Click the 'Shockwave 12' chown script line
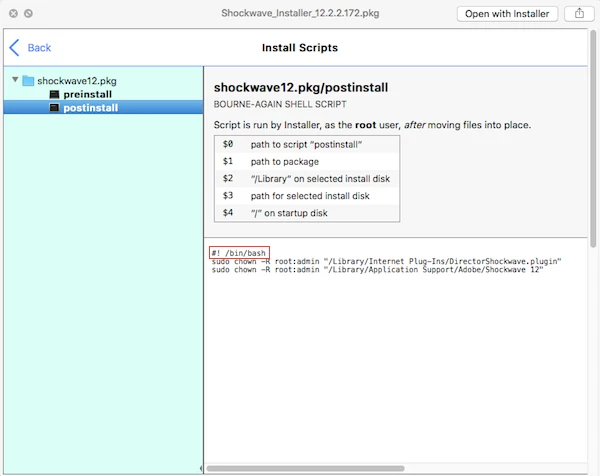This screenshot has height=476, width=600. point(377,270)
